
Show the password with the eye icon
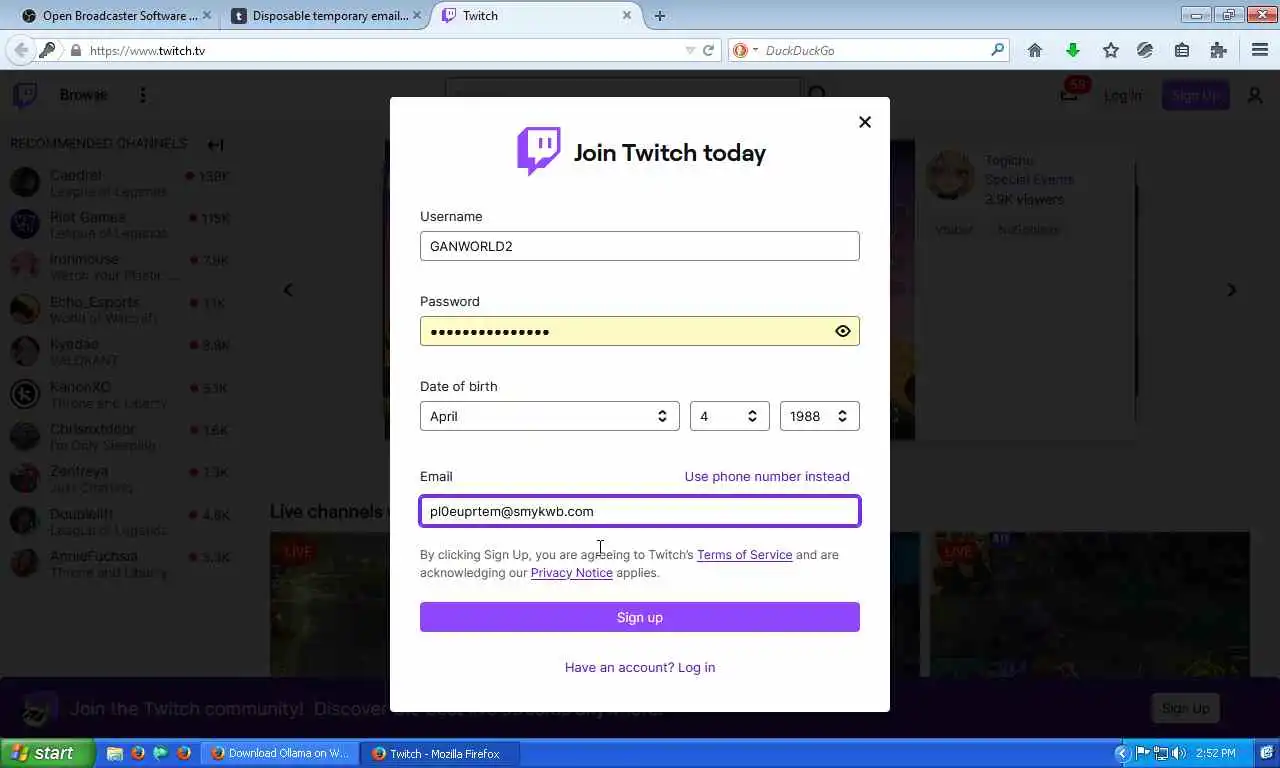click(x=843, y=331)
